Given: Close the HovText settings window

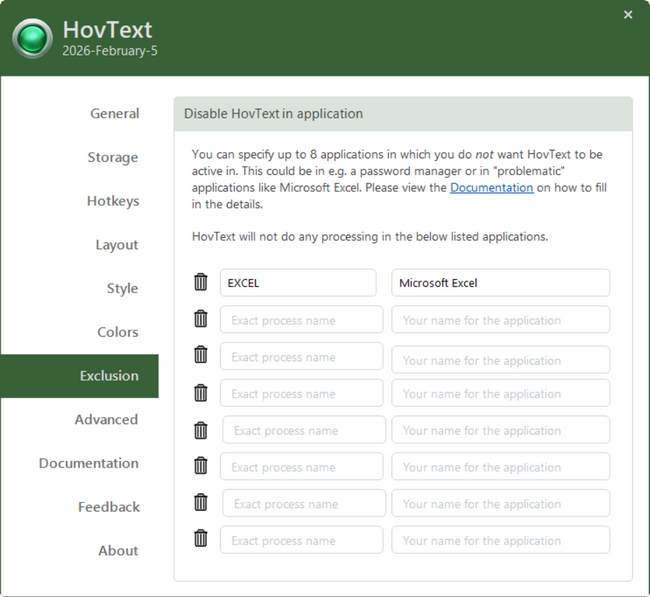Looking at the screenshot, I should 628,15.
